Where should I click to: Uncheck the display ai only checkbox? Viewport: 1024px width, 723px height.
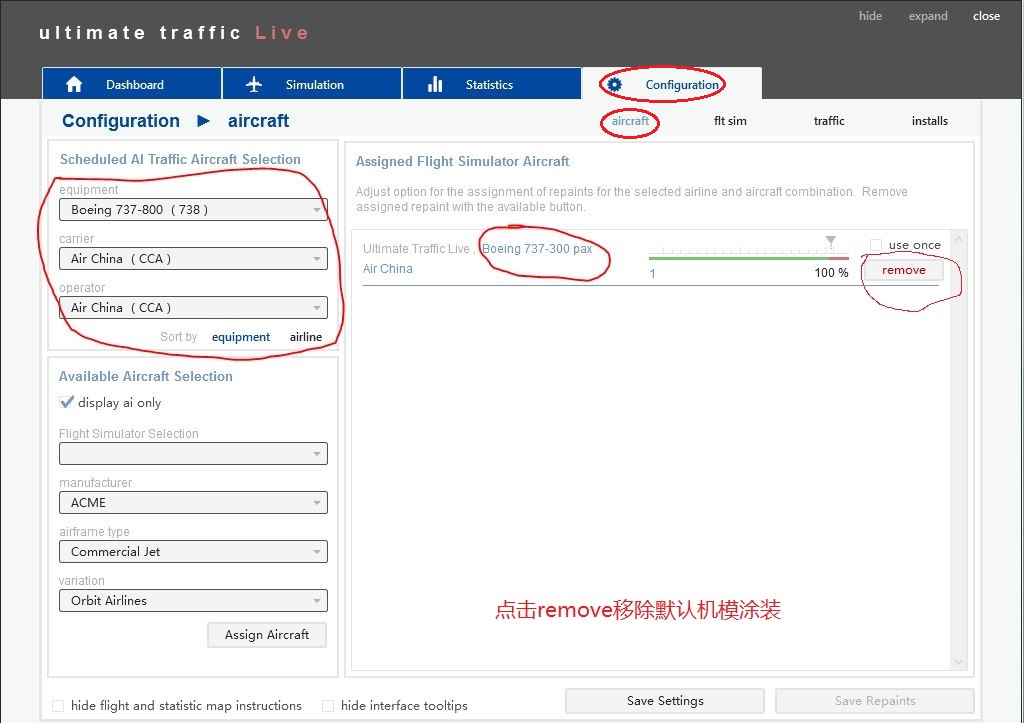(x=66, y=402)
